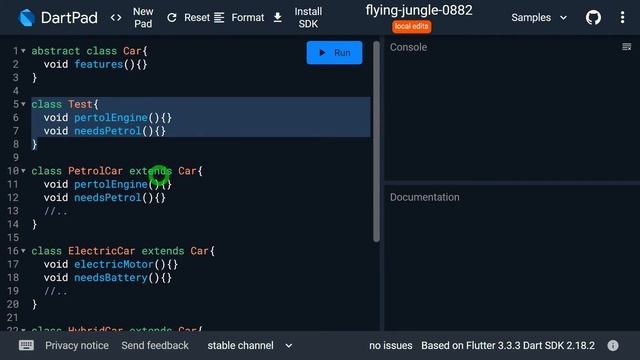Click the DartPad logo icon

(x=27, y=18)
